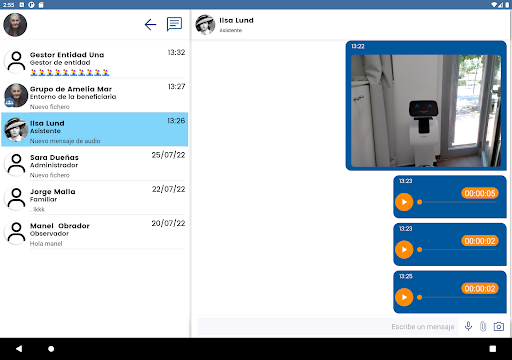Focus the Escribe un mensaje input field
The height and width of the screenshot is (360, 512).
coord(327,327)
